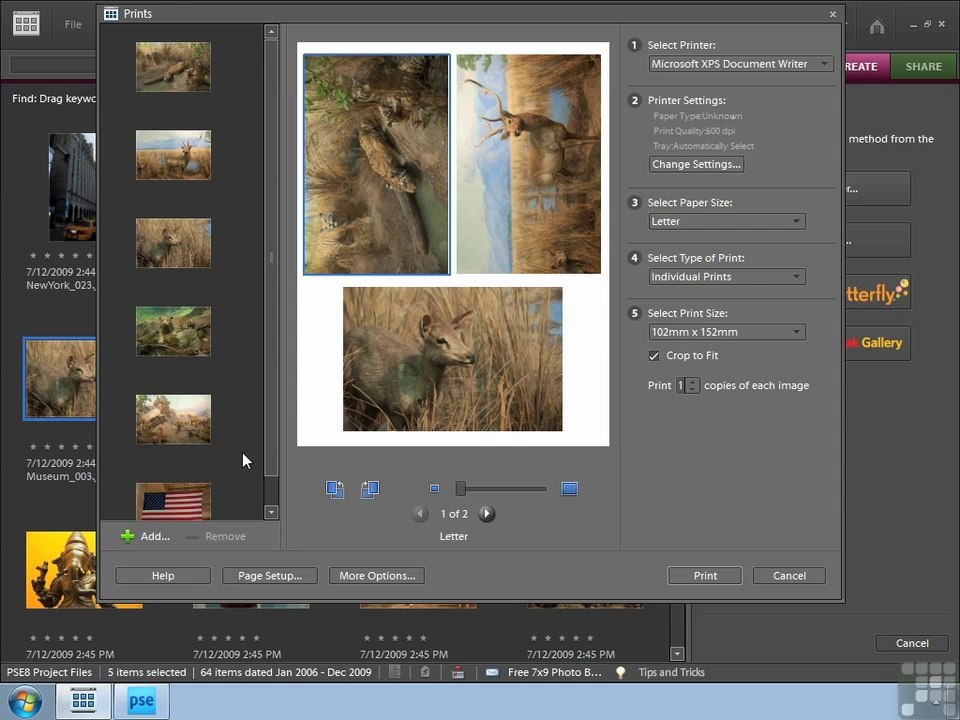Select tiger thumbnail in filmstrip
This screenshot has width=960, height=720.
(173, 67)
